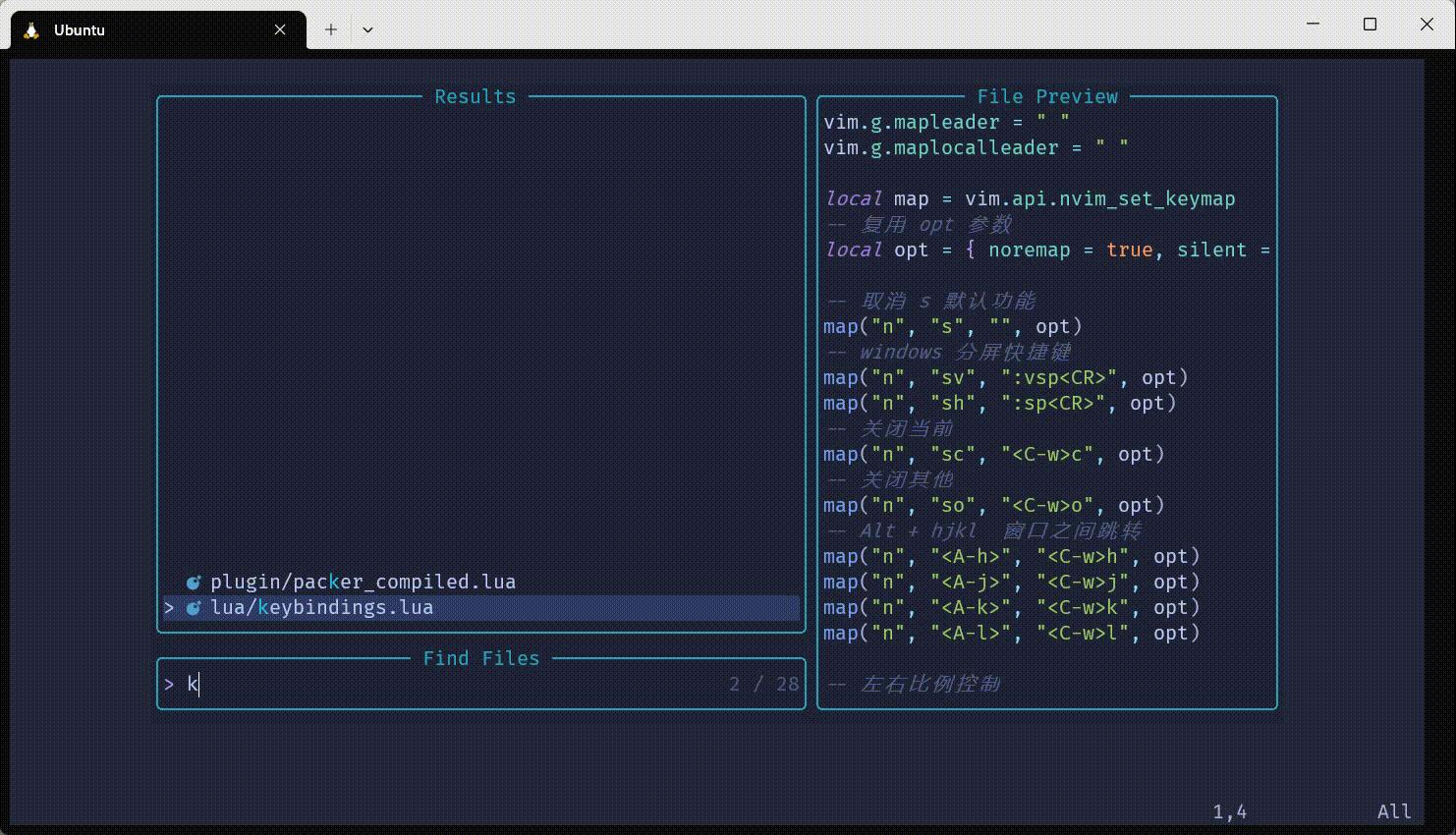Image resolution: width=1456 pixels, height=835 pixels.
Task: Click the Lua icon beside lua/keybindings.lua
Action: tap(193, 607)
